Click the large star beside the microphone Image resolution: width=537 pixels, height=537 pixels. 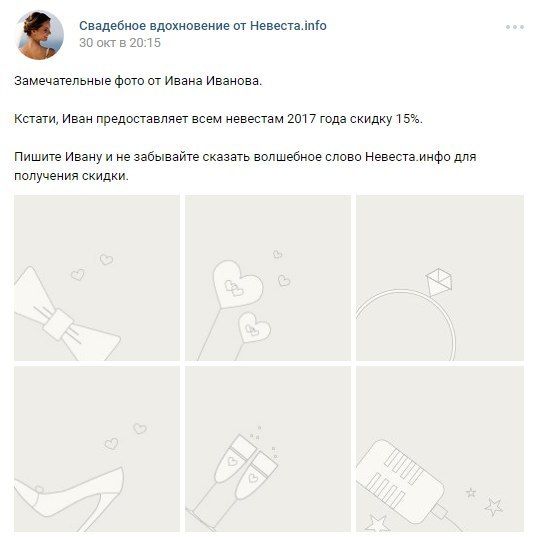tap(493, 507)
